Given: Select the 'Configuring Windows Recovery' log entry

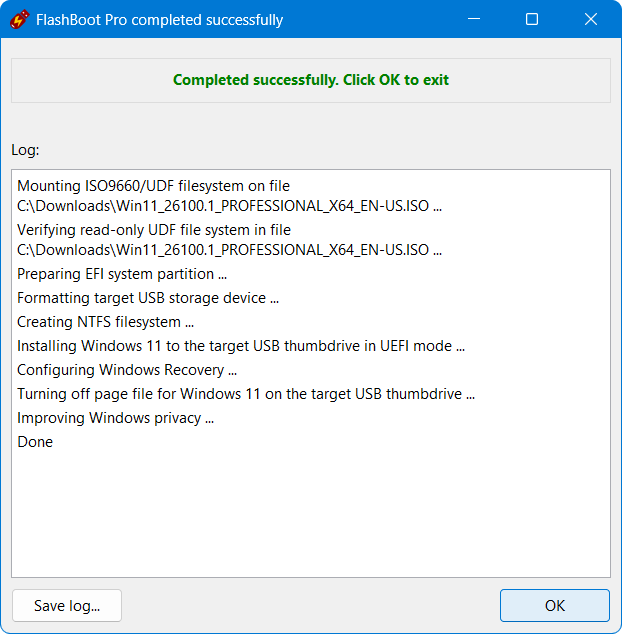Looking at the screenshot, I should tap(127, 370).
